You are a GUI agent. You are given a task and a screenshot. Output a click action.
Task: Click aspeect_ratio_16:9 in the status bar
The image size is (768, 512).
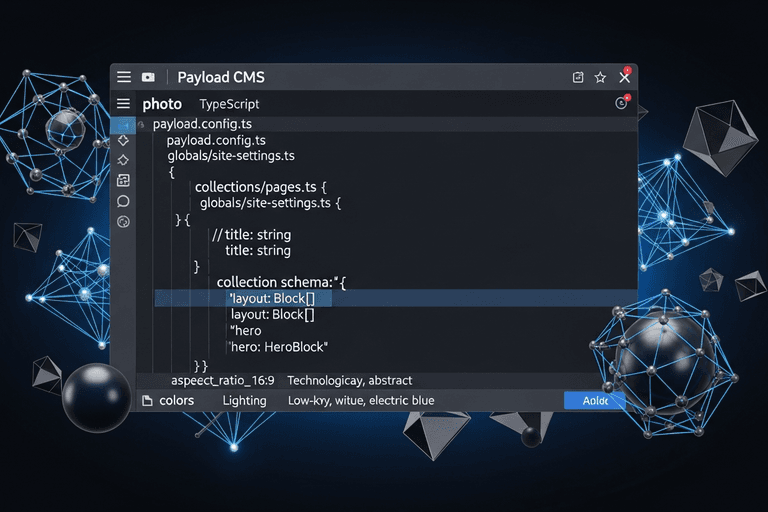pos(223,381)
